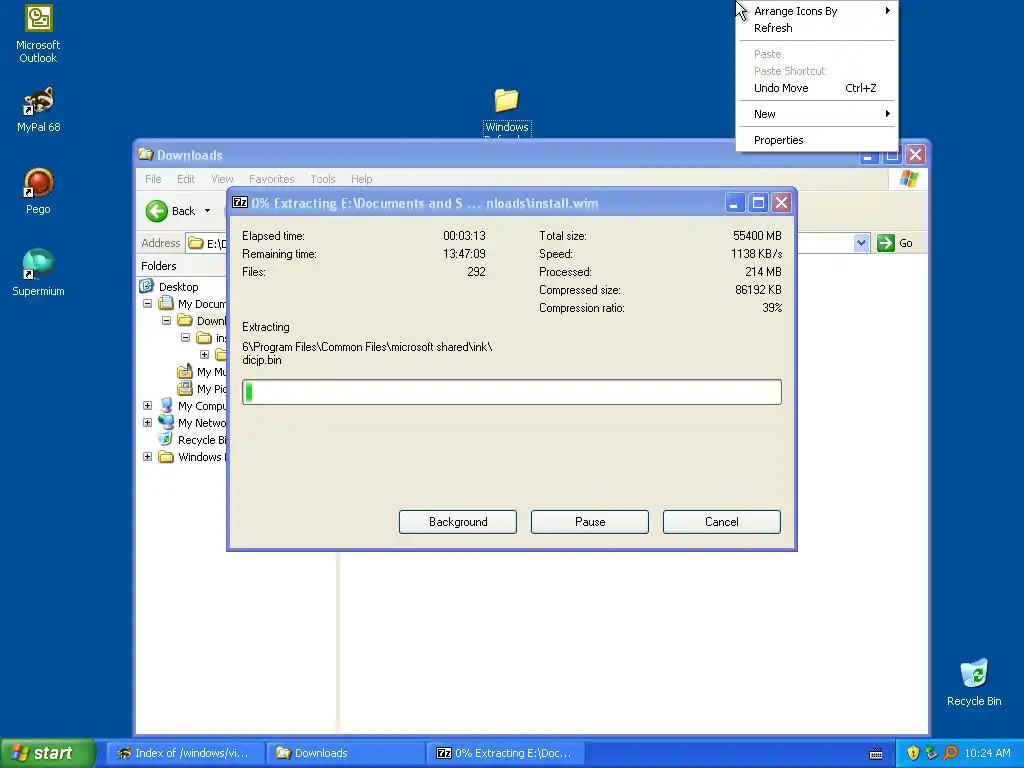1024x768 pixels.
Task: Click the green Go arrow button
Action: pyautogui.click(x=886, y=243)
